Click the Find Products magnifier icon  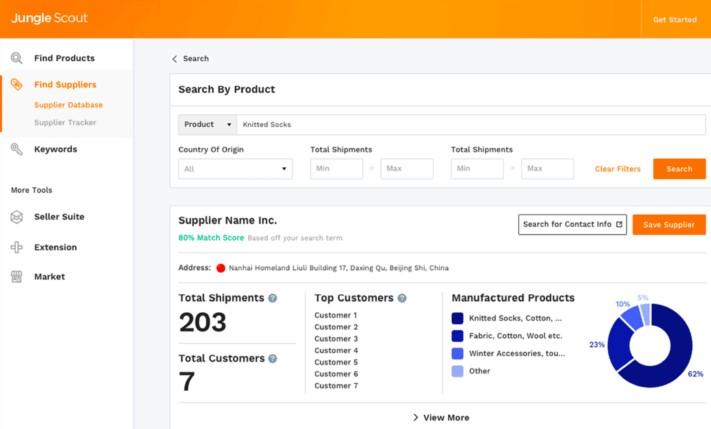tap(16, 58)
